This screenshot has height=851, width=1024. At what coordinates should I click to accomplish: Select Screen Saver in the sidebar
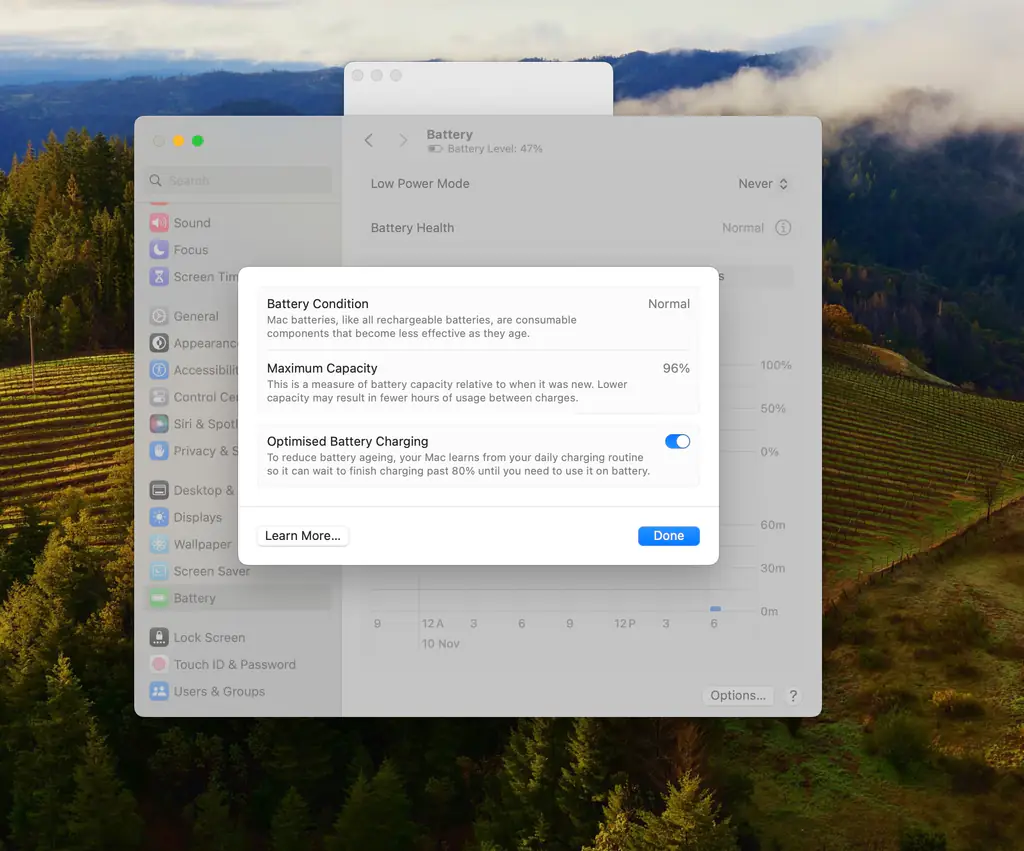tap(212, 571)
